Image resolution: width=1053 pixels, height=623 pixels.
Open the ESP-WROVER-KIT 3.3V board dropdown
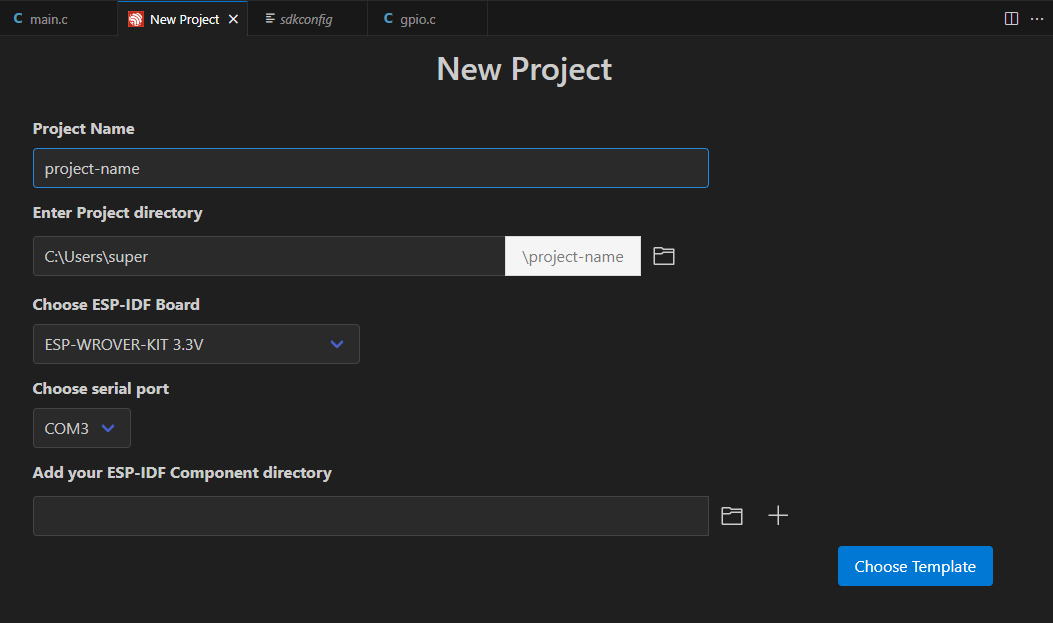tap(196, 344)
